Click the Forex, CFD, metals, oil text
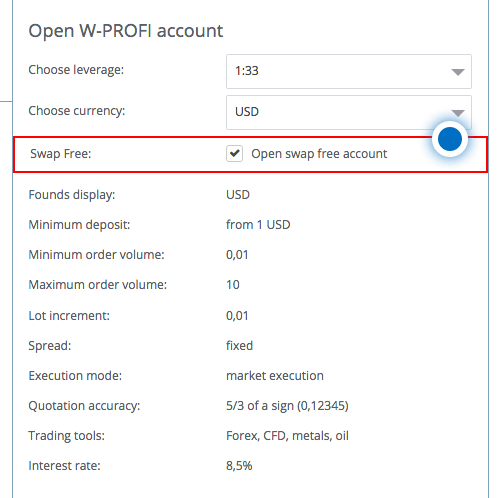 pos(287,436)
